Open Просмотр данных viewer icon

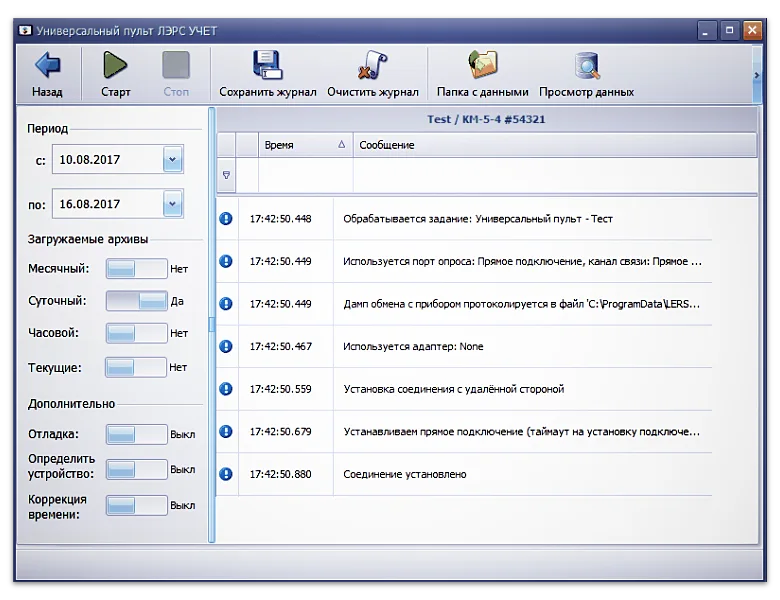point(586,67)
